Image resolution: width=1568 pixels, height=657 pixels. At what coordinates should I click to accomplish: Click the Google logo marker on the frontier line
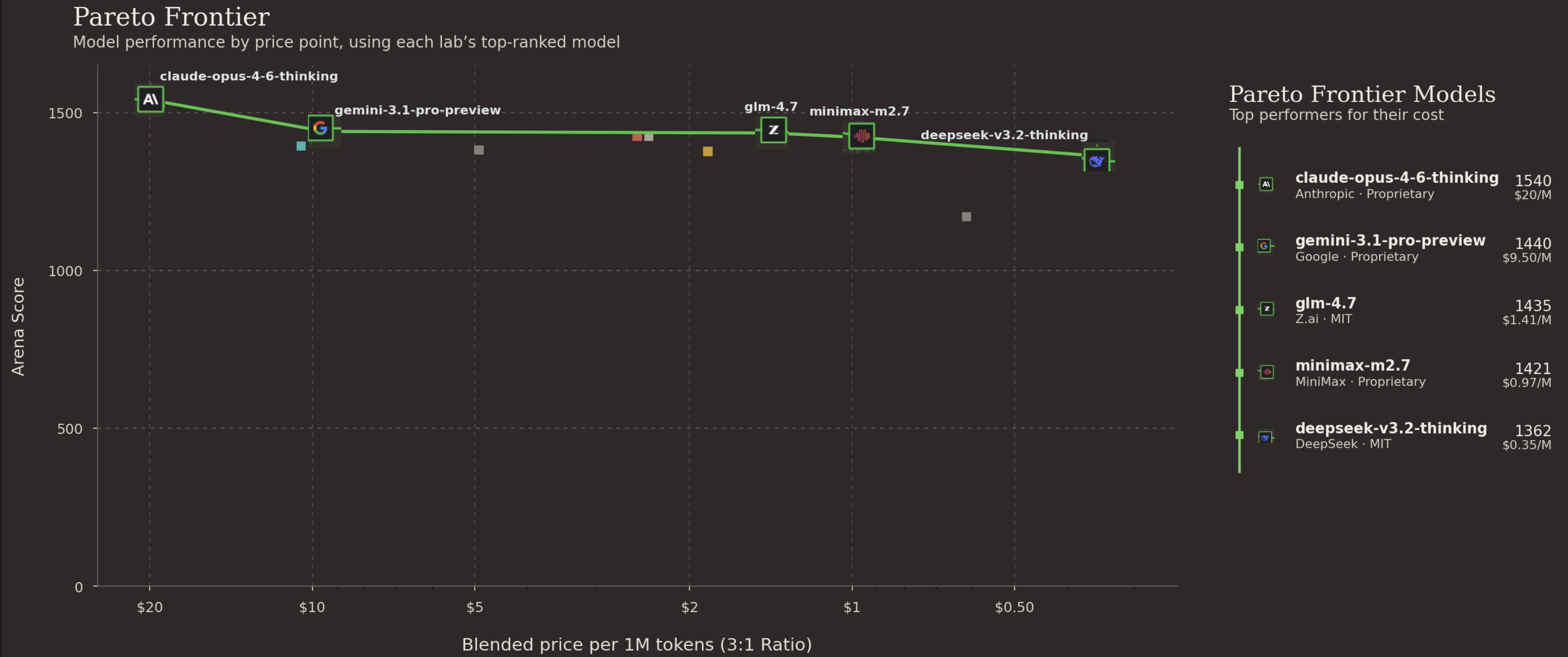[320, 128]
